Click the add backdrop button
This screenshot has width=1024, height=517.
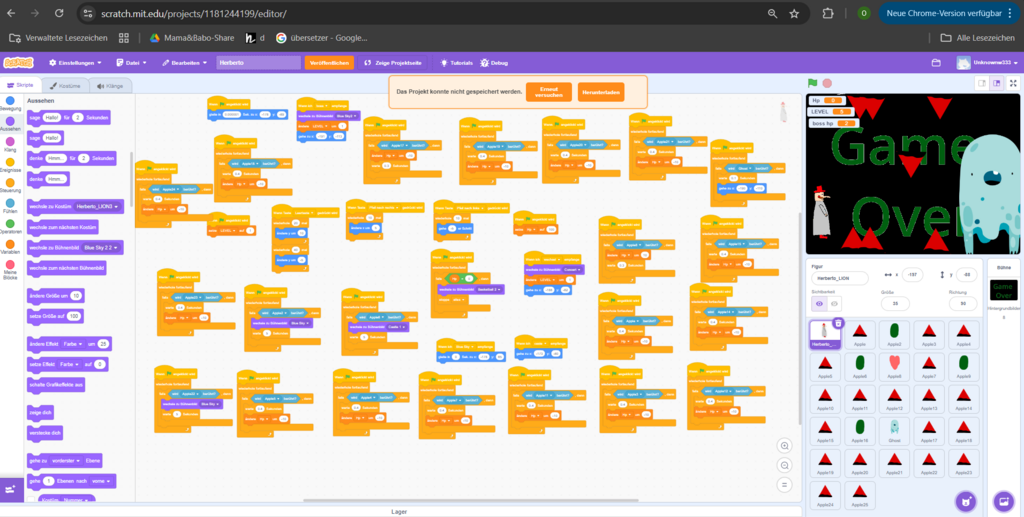(1002, 500)
